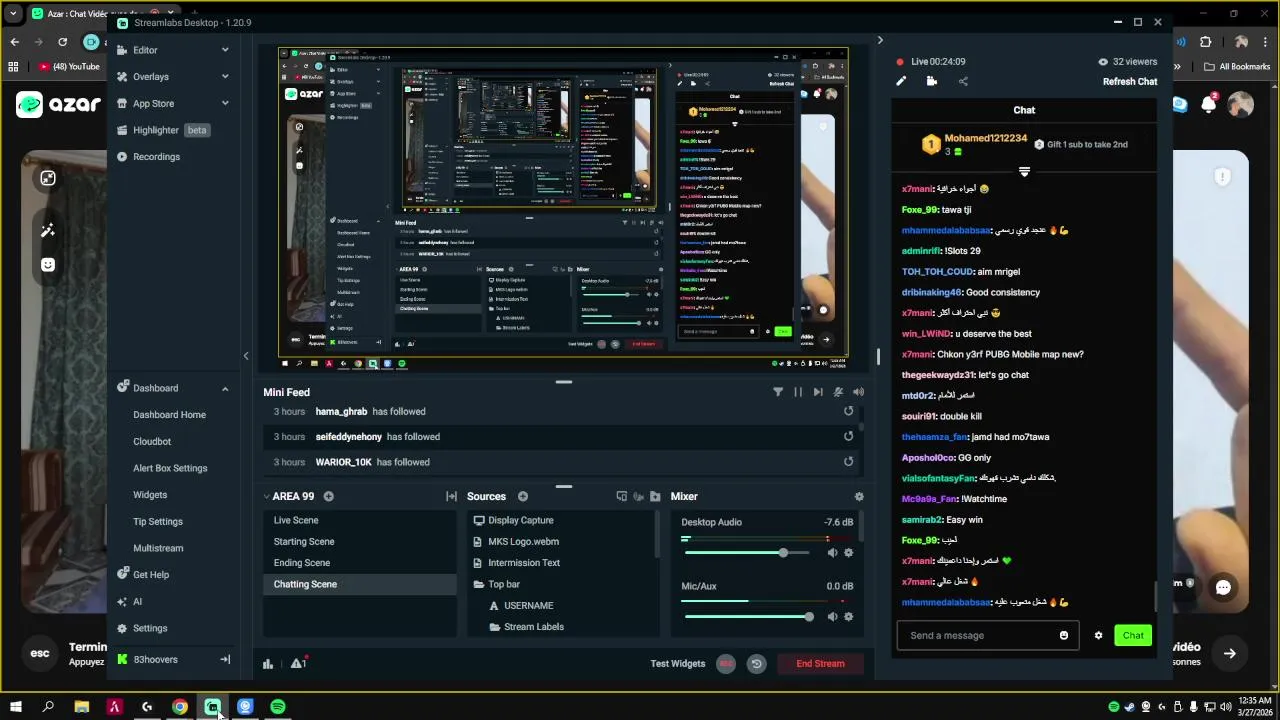Open notifications warning icon
This screenshot has height=720, width=1280.
click(297, 664)
